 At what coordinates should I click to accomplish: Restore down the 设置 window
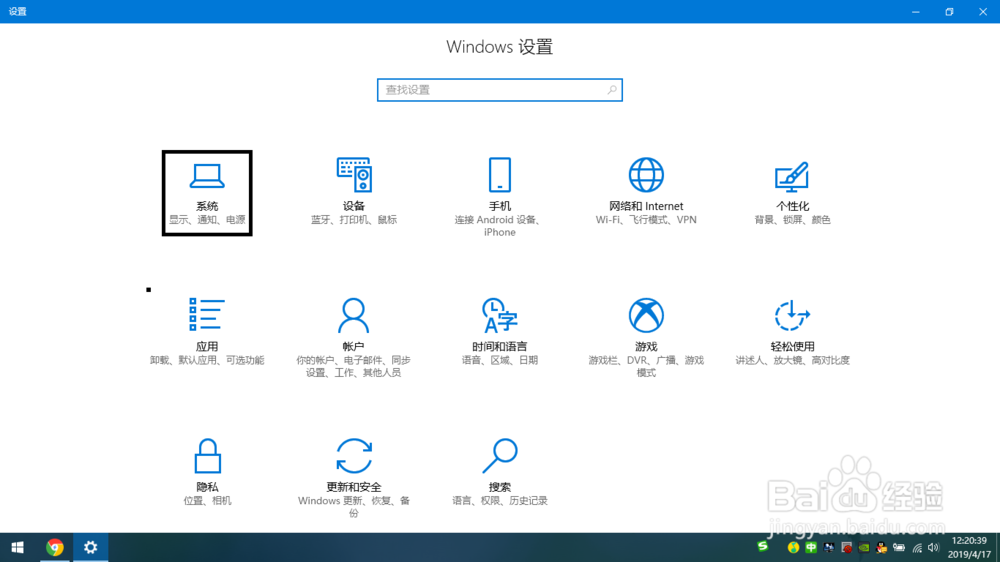(x=949, y=11)
